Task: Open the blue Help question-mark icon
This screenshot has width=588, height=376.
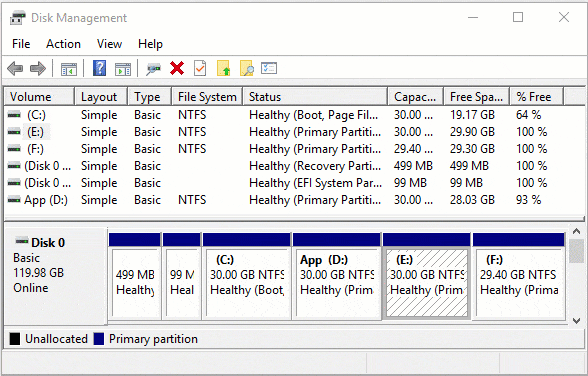Action: coord(99,68)
